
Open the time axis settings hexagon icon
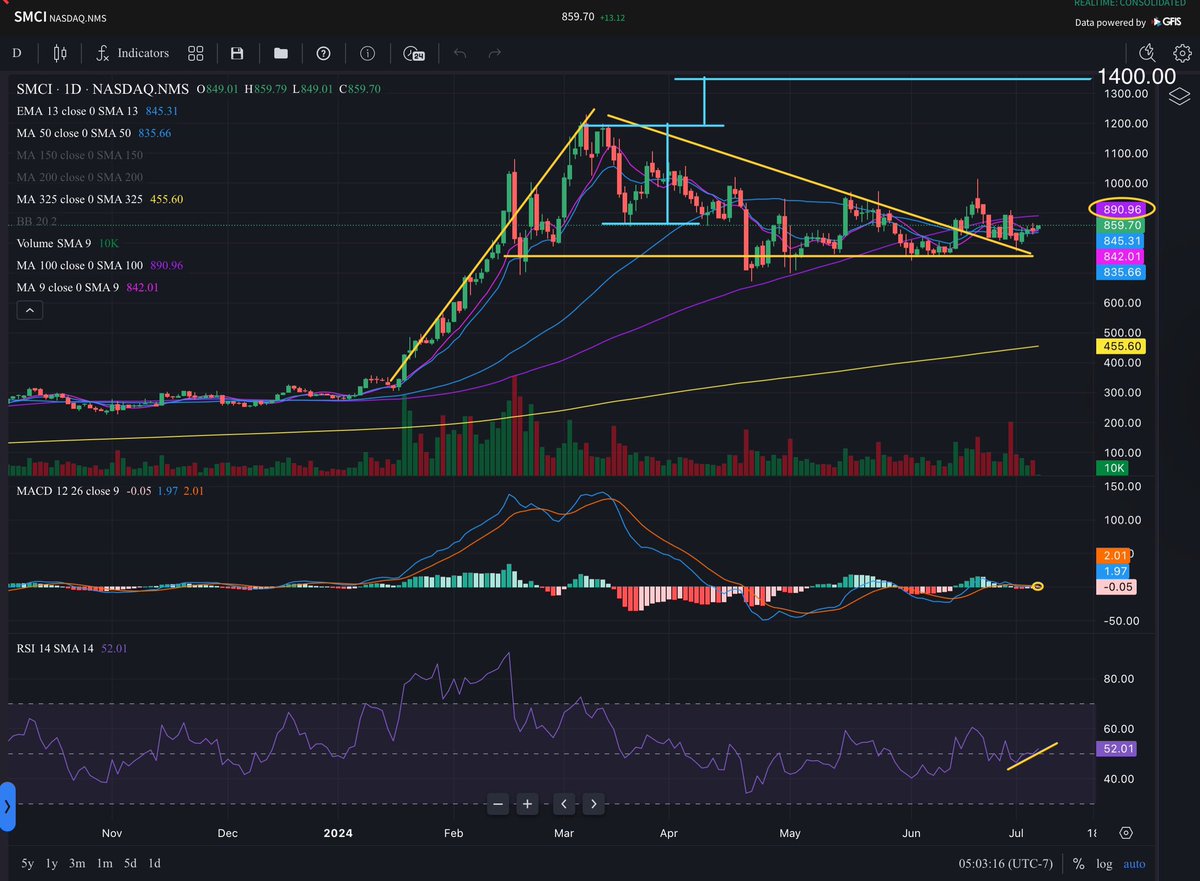(1126, 833)
